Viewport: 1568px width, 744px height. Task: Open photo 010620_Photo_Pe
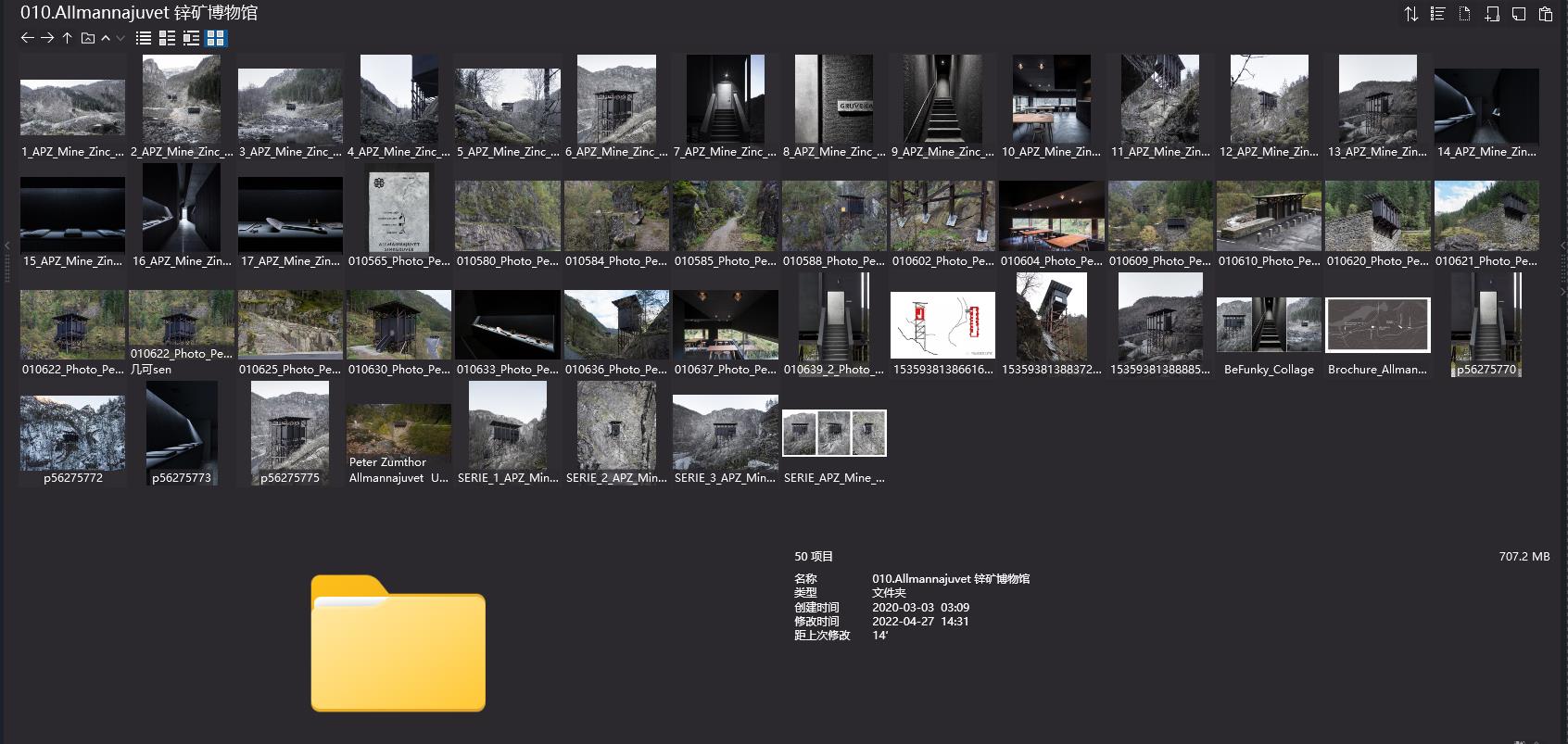coord(1377,217)
